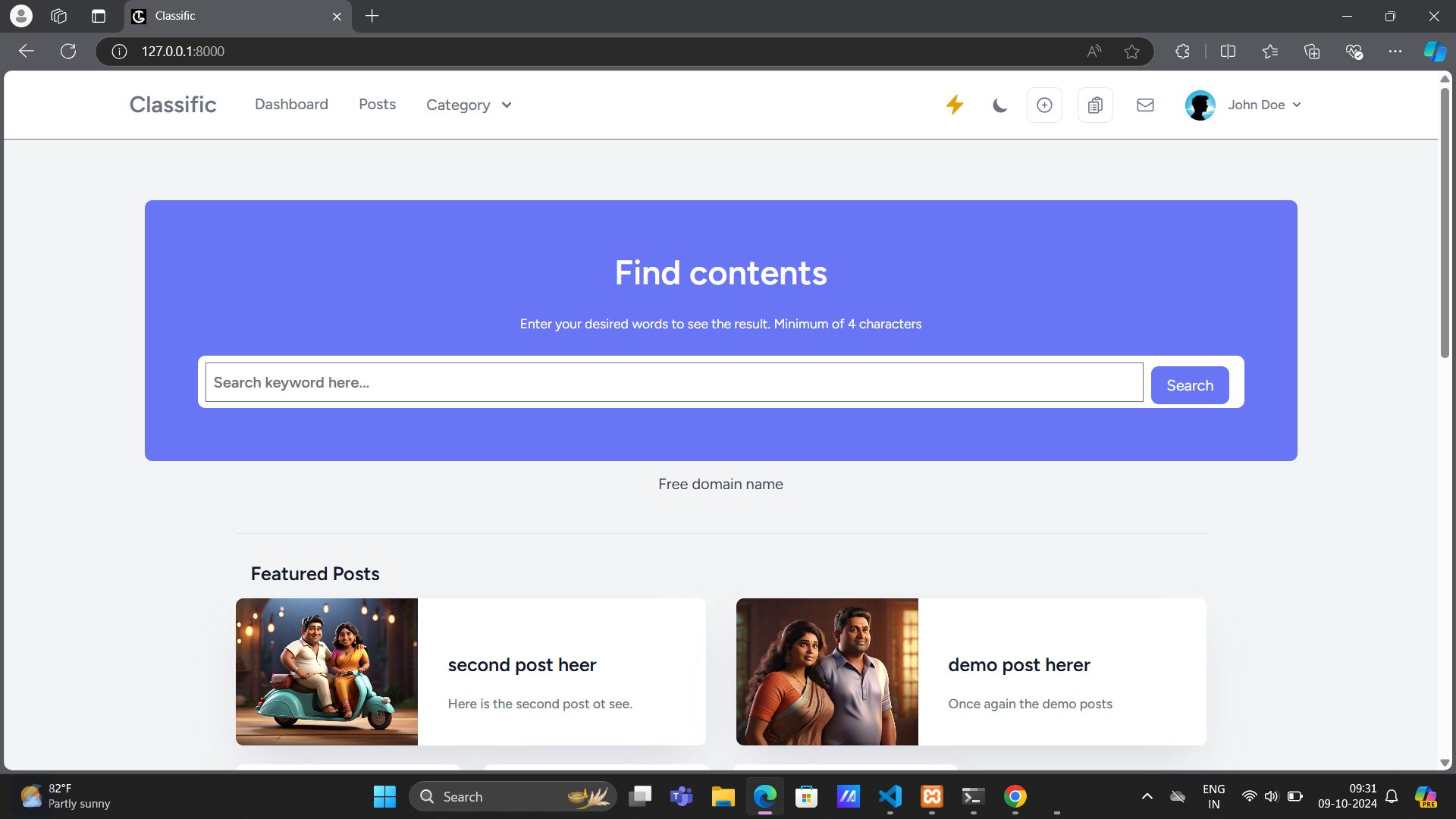
Task: Open Browser essentials heart icon
Action: click(x=1354, y=52)
